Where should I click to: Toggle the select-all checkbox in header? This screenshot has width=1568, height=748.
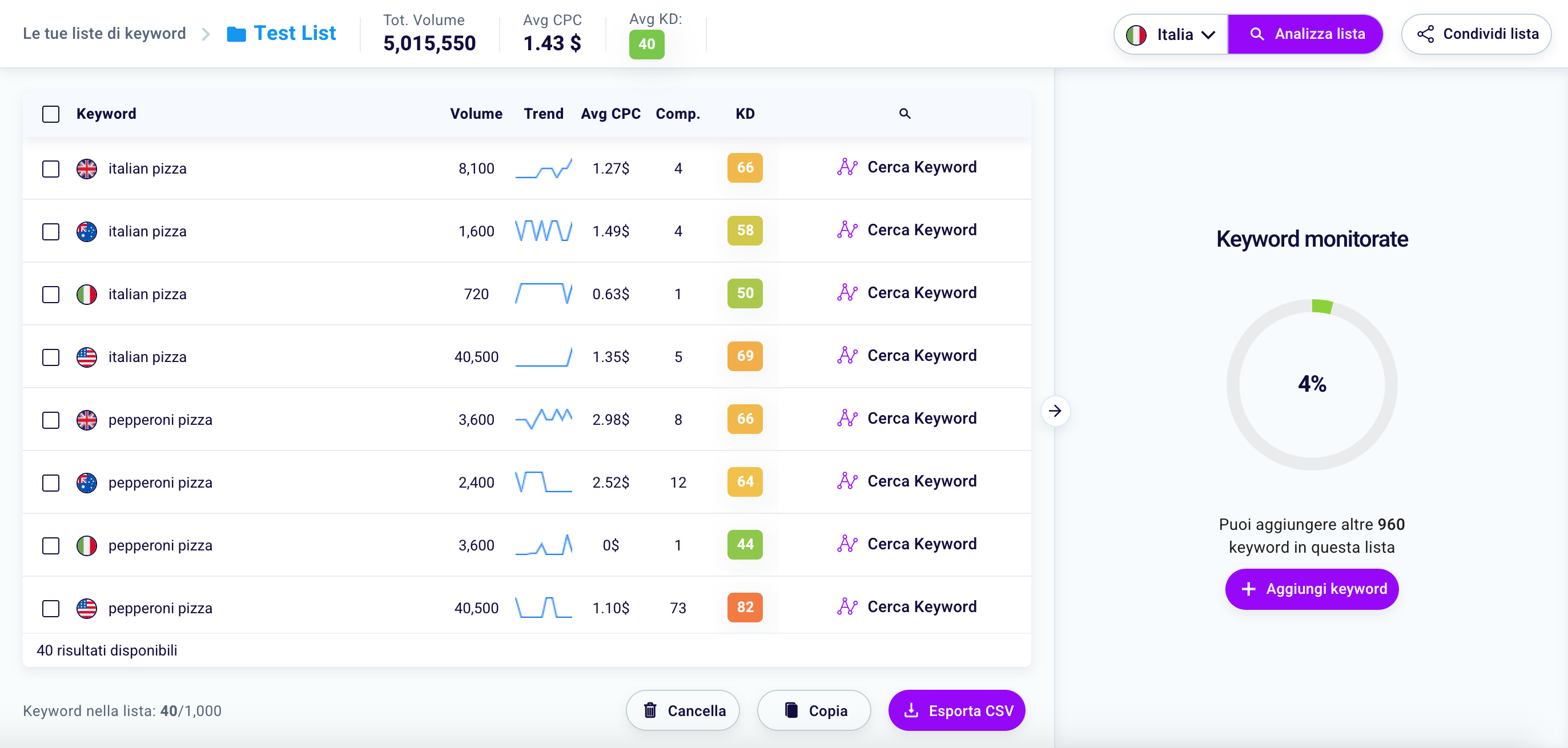point(50,114)
